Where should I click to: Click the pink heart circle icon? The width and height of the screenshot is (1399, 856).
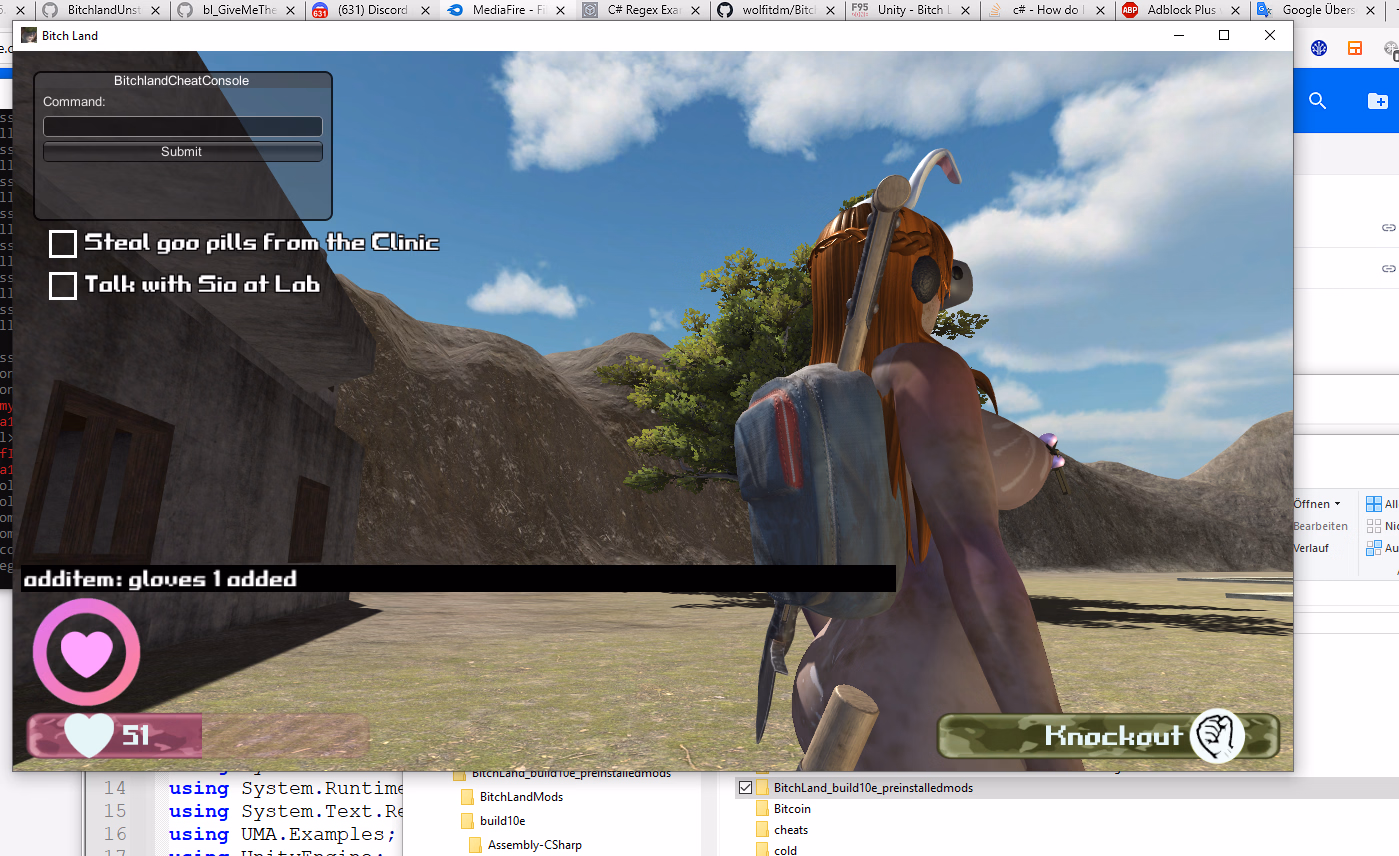(87, 653)
